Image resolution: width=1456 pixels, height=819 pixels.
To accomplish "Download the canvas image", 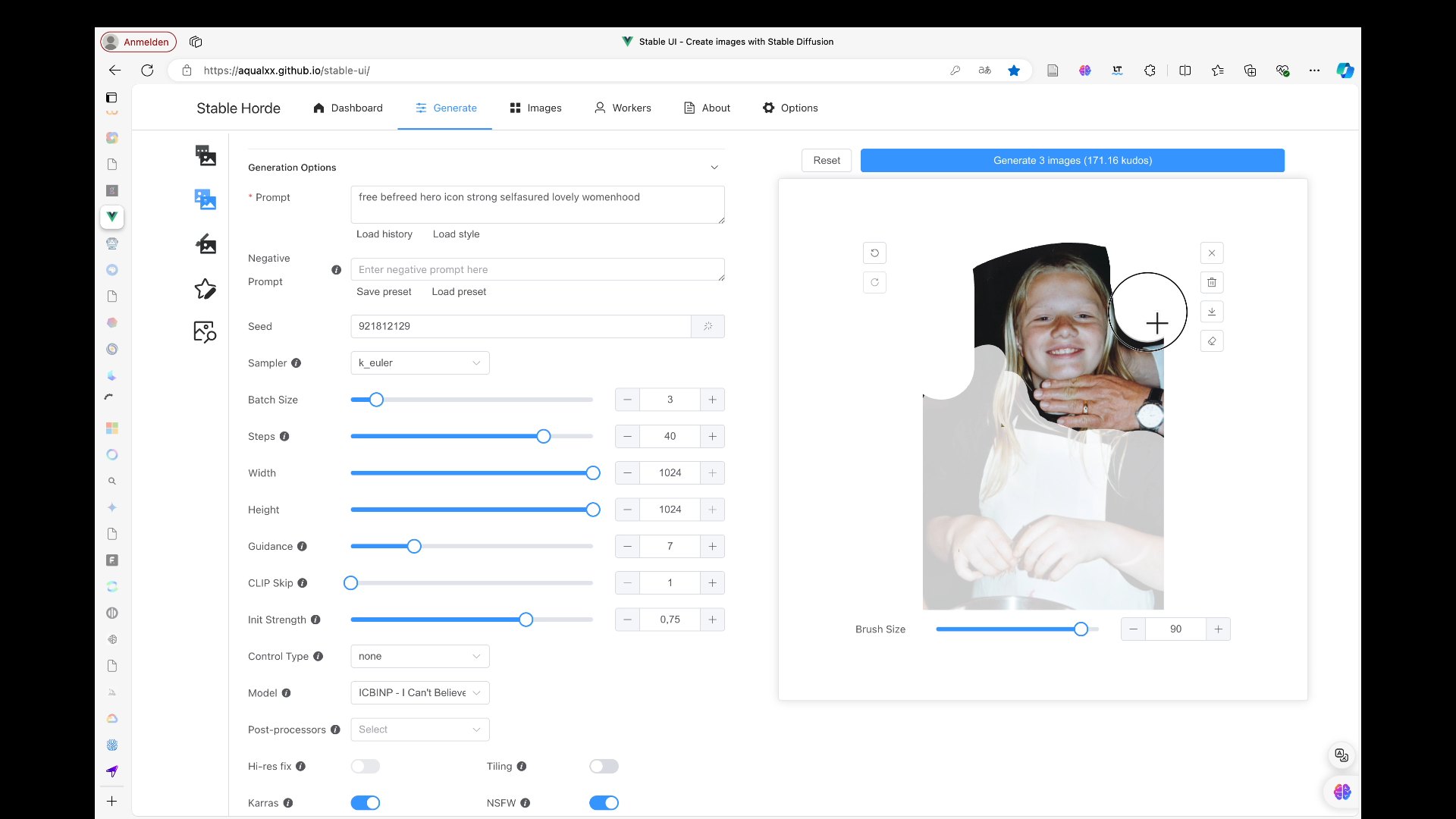I will (1212, 312).
